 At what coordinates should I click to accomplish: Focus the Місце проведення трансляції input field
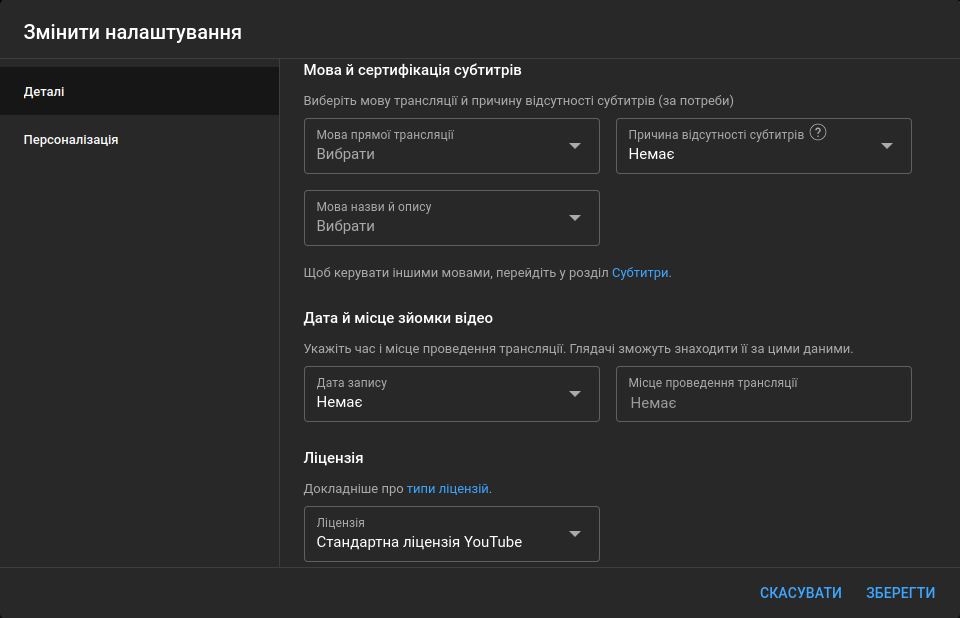(x=763, y=402)
